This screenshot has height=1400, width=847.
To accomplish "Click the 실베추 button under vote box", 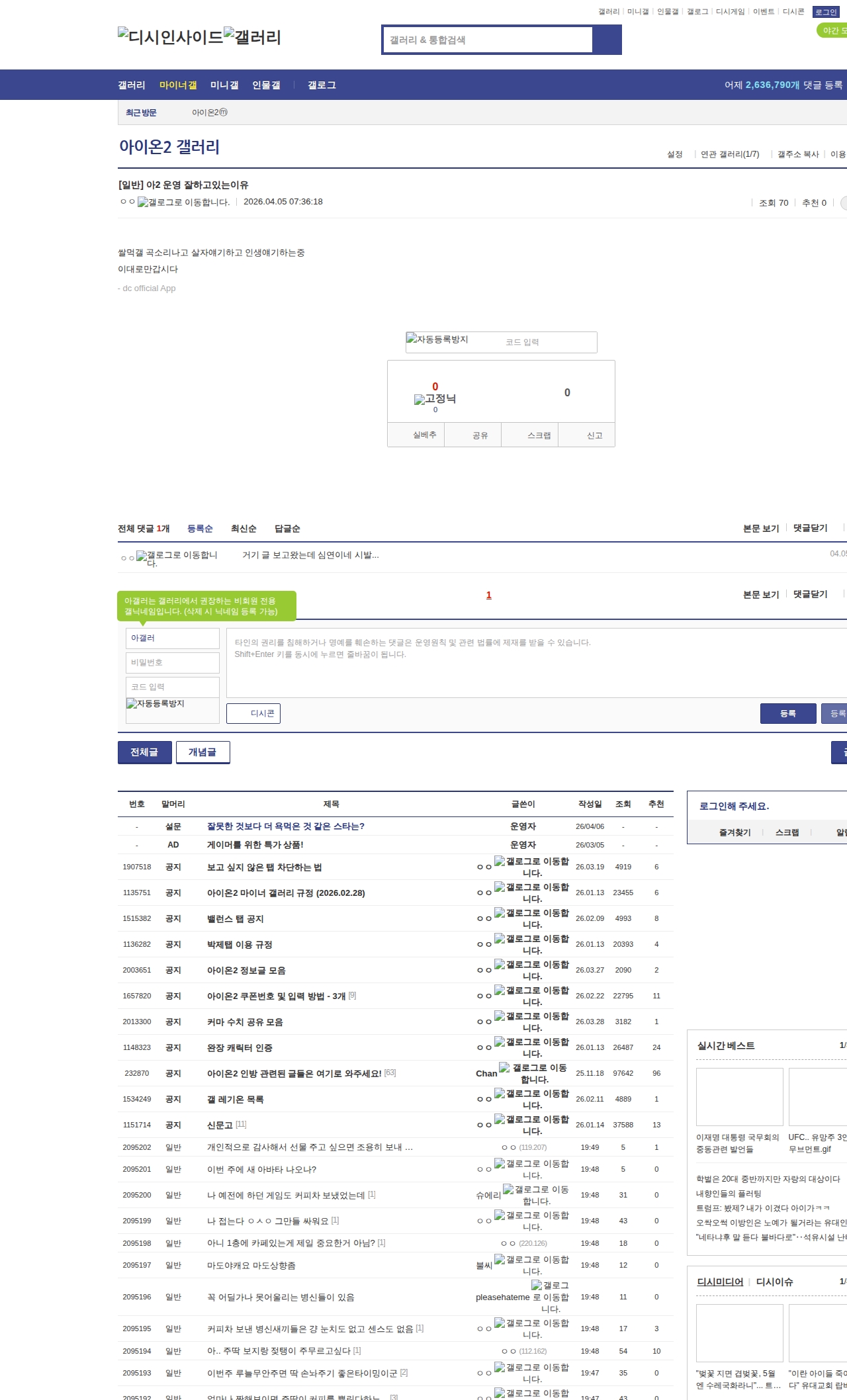I will (x=424, y=435).
